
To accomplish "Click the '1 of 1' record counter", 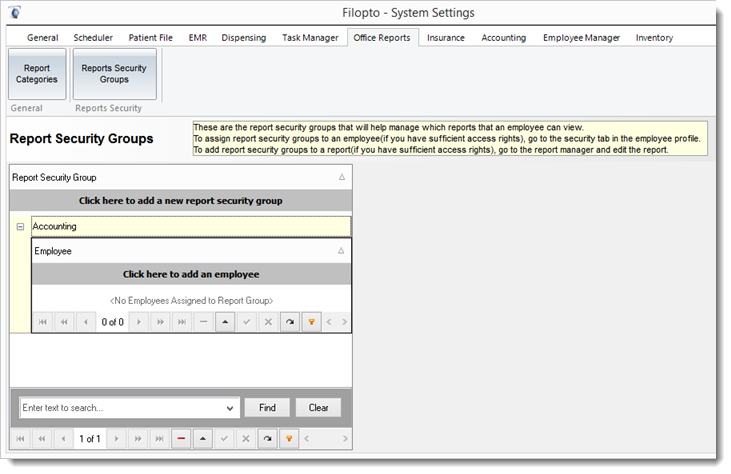I will click(90, 439).
